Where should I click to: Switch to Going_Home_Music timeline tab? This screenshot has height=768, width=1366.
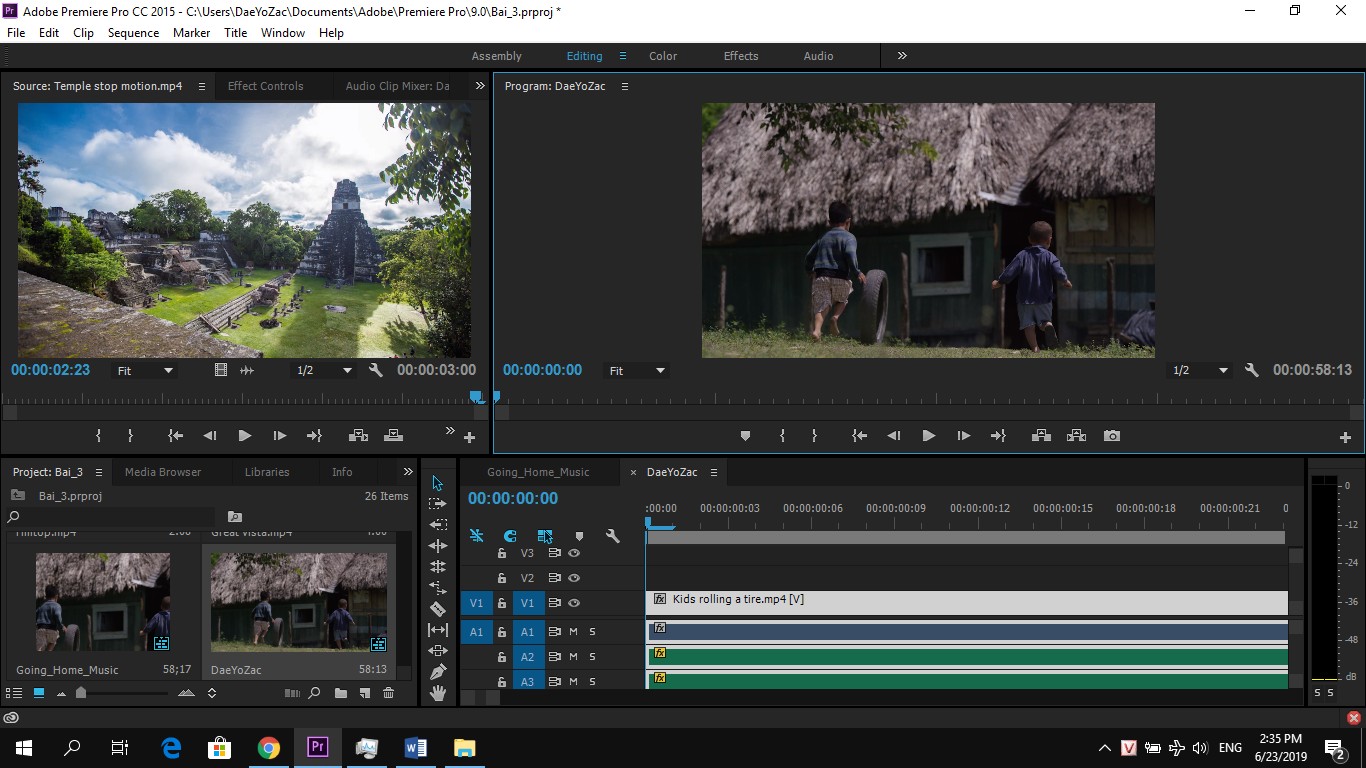[538, 472]
